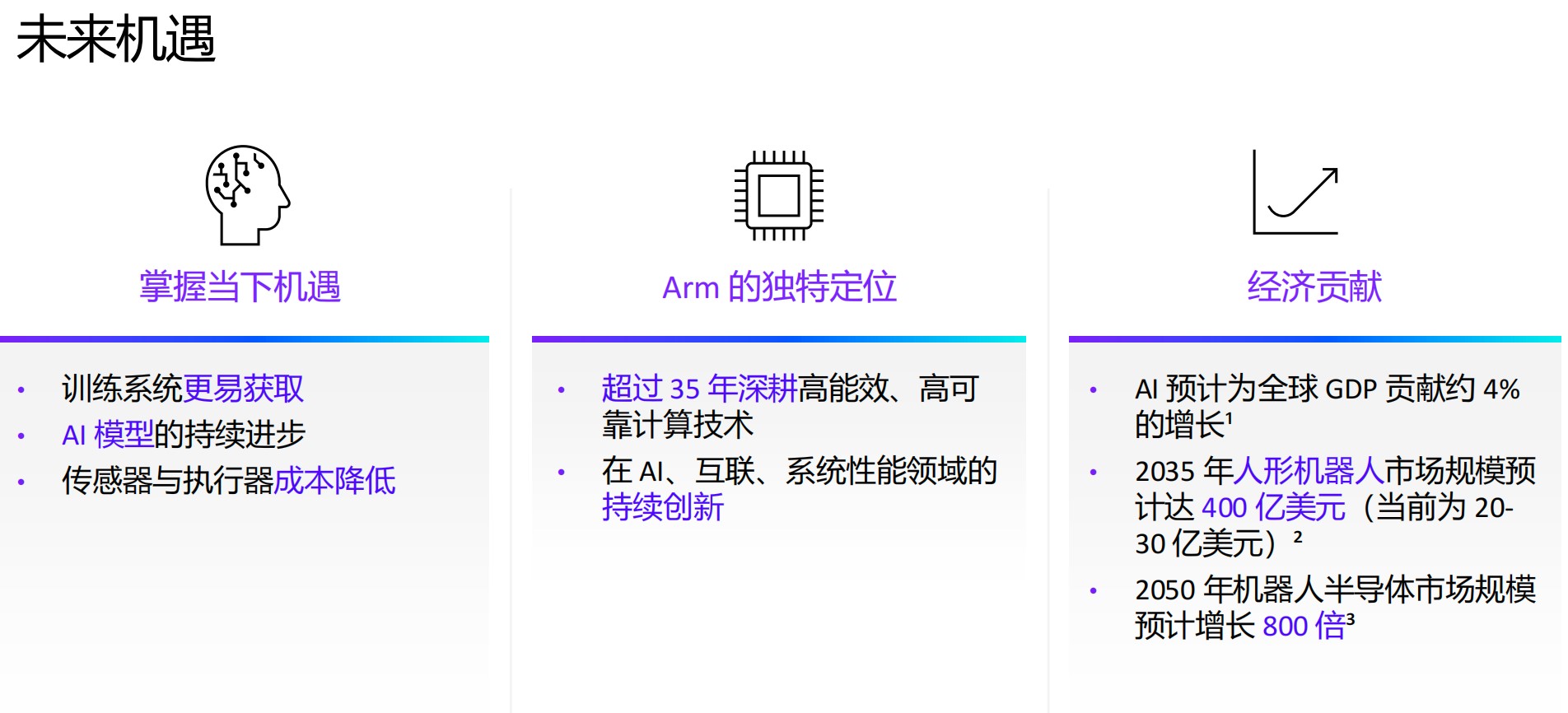
Task: Click the Arm 的独特定位 heading
Action: click(779, 287)
